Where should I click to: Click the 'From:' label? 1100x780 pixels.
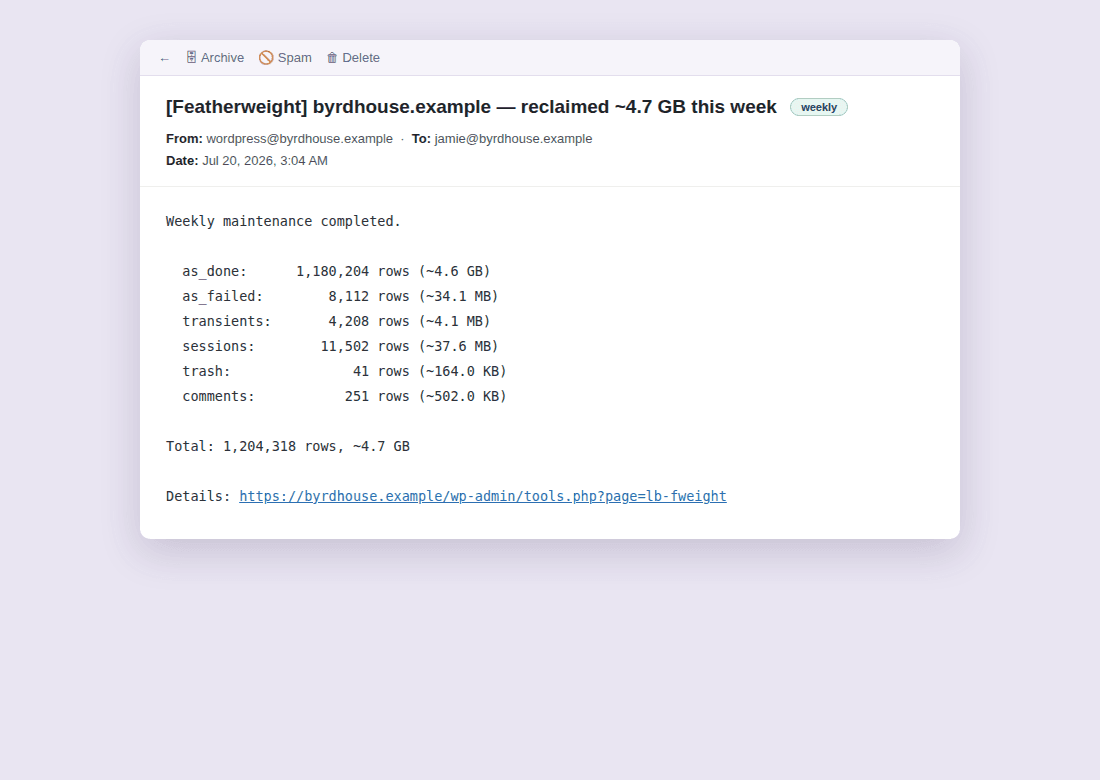click(185, 139)
